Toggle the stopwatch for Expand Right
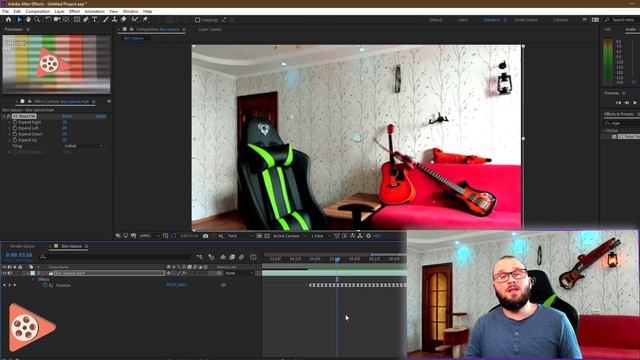 (15, 122)
